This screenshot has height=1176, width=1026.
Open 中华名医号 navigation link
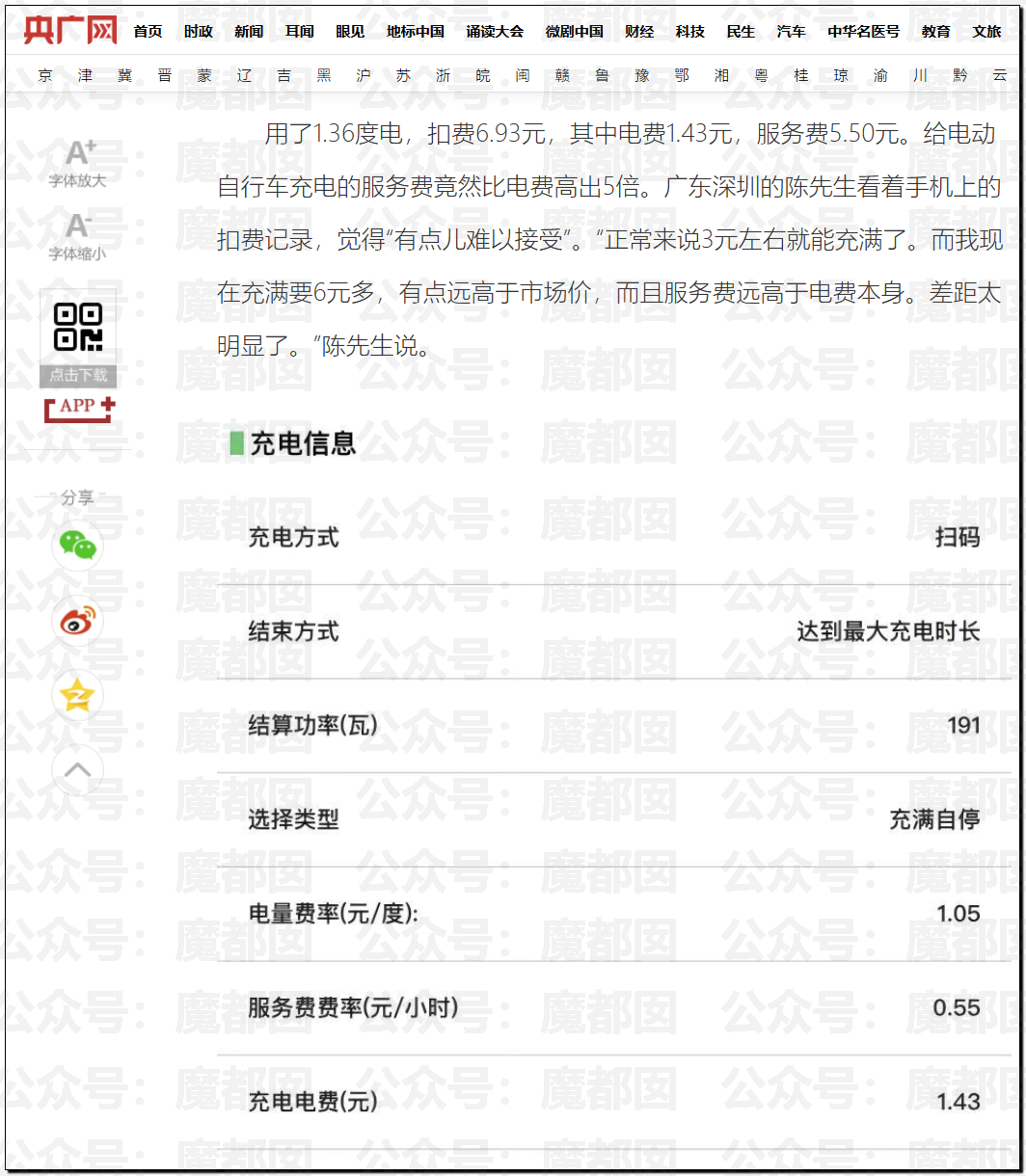coord(863,32)
